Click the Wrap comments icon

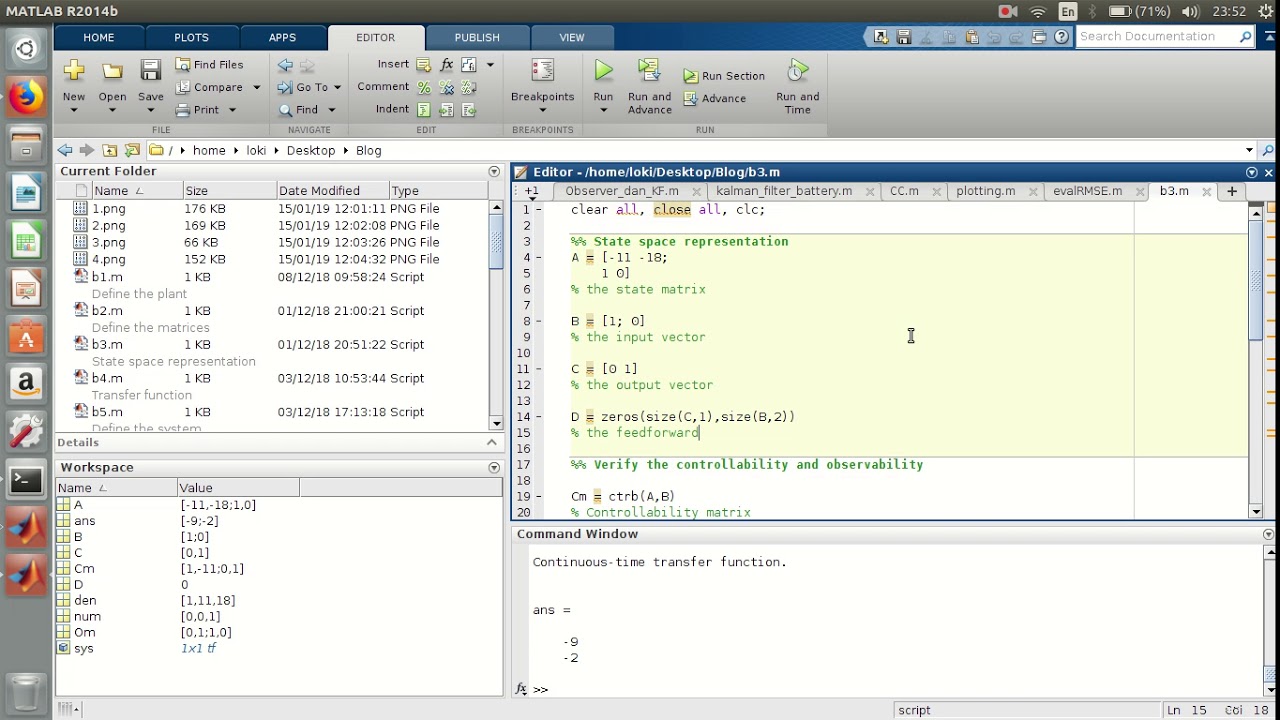[468, 88]
